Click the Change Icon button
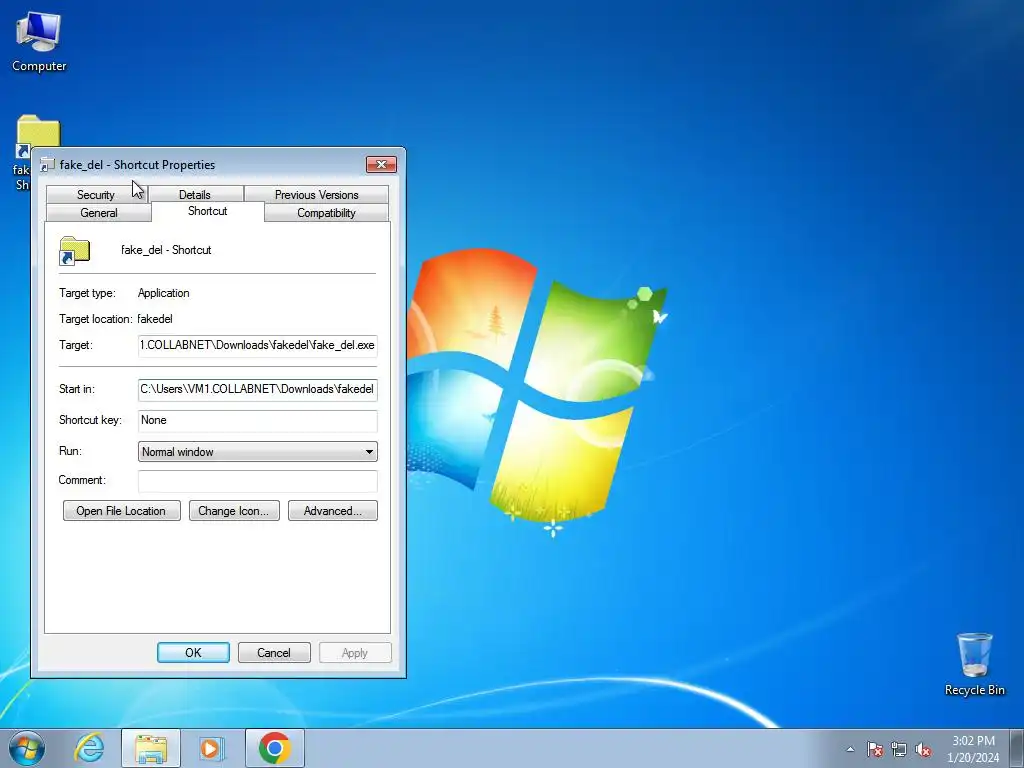The image size is (1024, 768). point(234,511)
